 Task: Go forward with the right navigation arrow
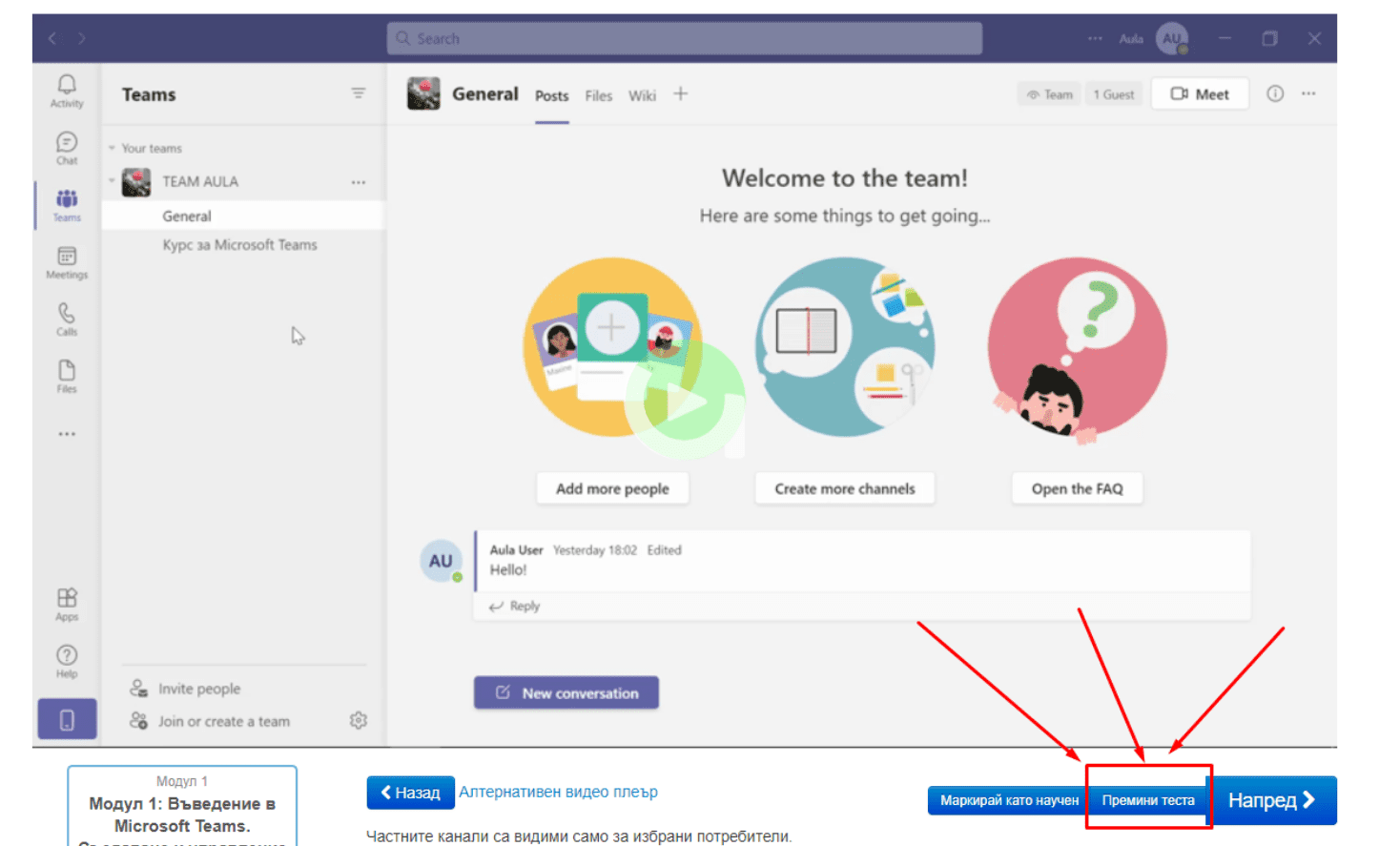[x=82, y=38]
